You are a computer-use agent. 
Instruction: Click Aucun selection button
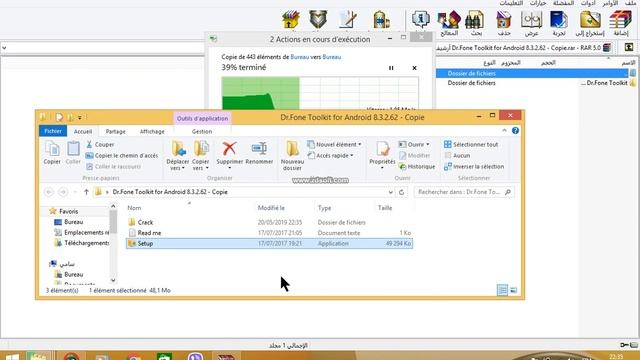[x=457, y=156]
